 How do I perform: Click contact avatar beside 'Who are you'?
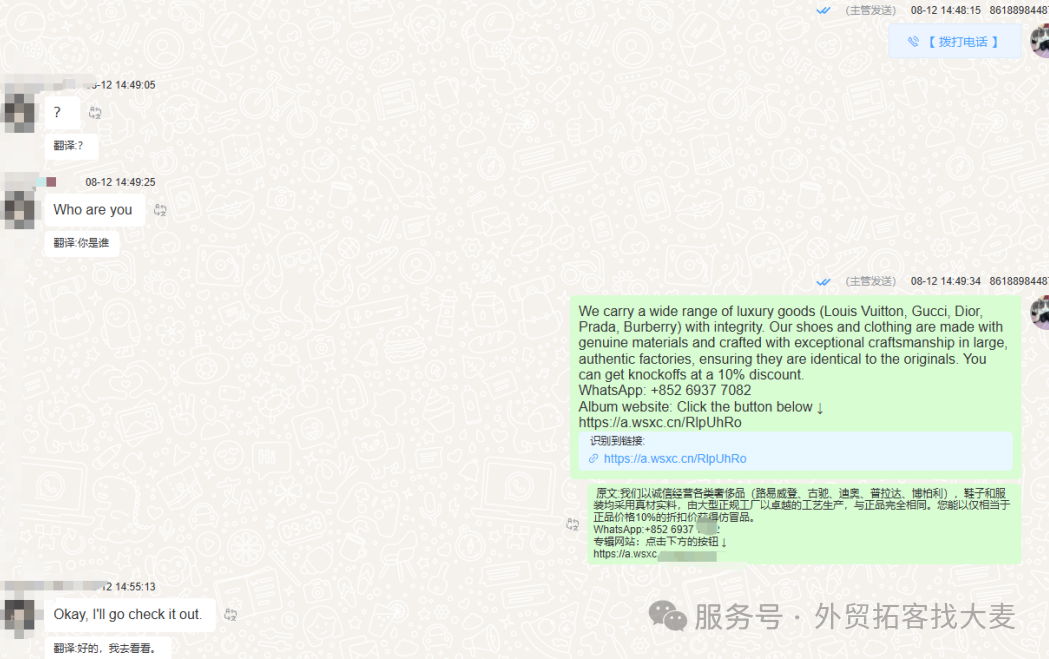(x=19, y=209)
